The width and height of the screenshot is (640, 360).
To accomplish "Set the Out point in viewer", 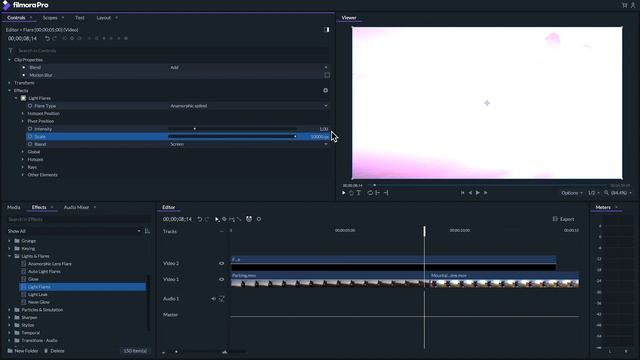I will pos(386,193).
